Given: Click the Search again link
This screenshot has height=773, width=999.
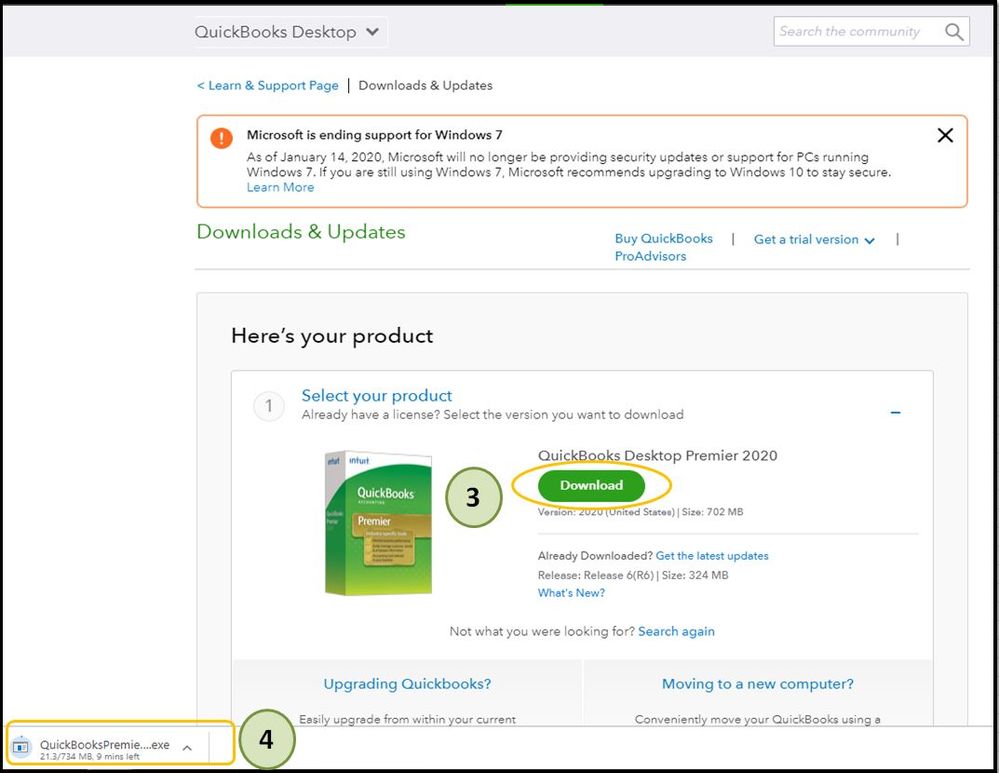Looking at the screenshot, I should pos(676,631).
